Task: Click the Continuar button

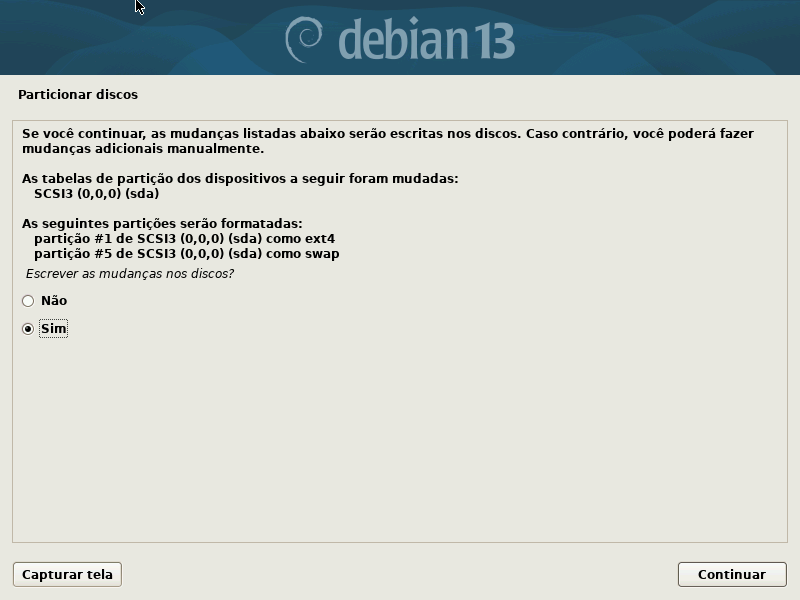Action: [732, 574]
